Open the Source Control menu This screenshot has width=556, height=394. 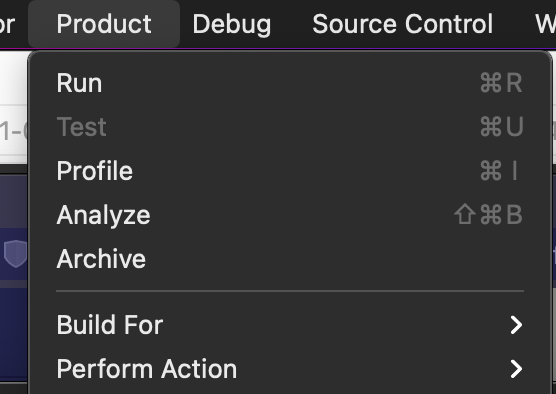pyautogui.click(x=402, y=24)
